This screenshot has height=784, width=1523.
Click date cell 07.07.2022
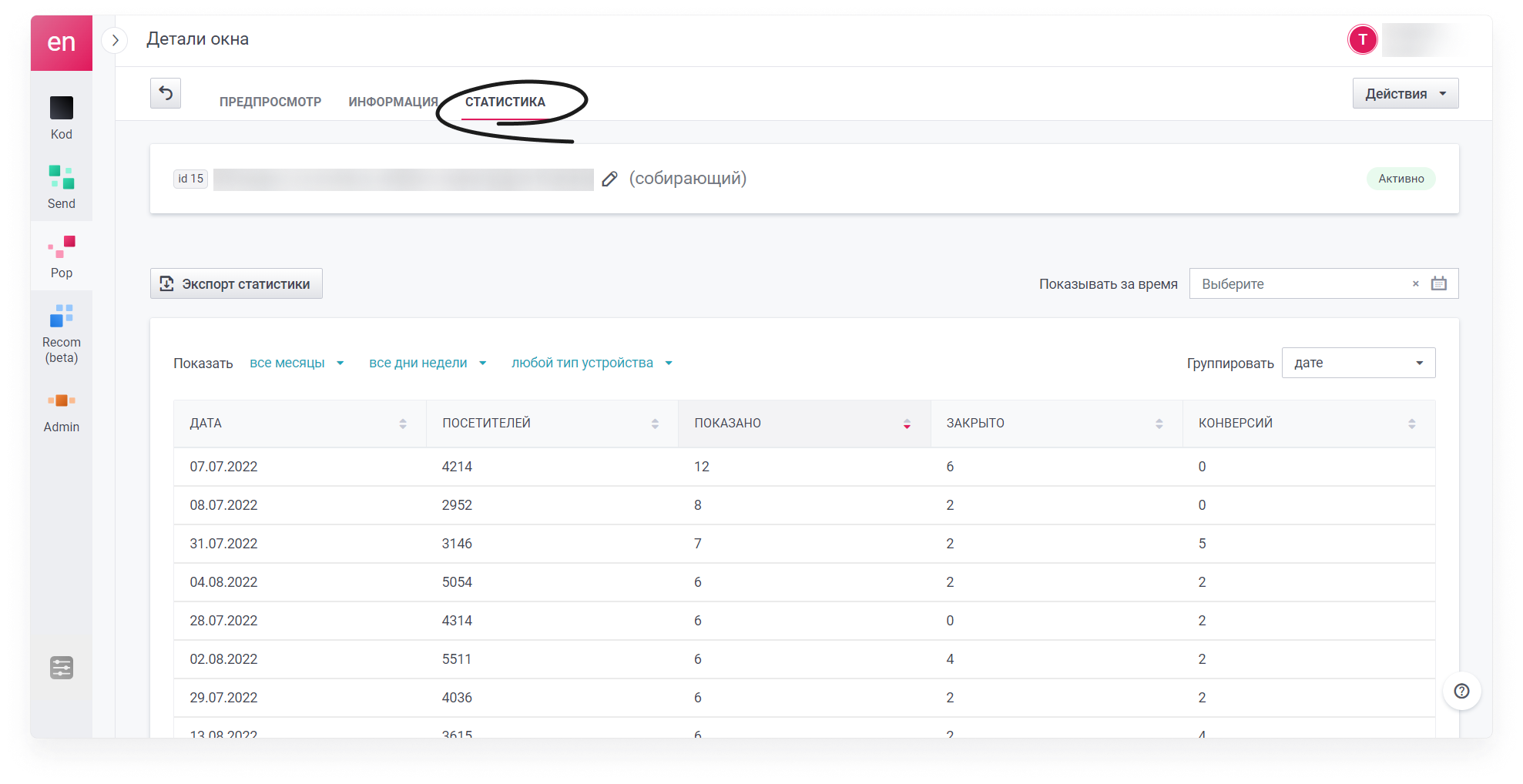click(x=223, y=467)
